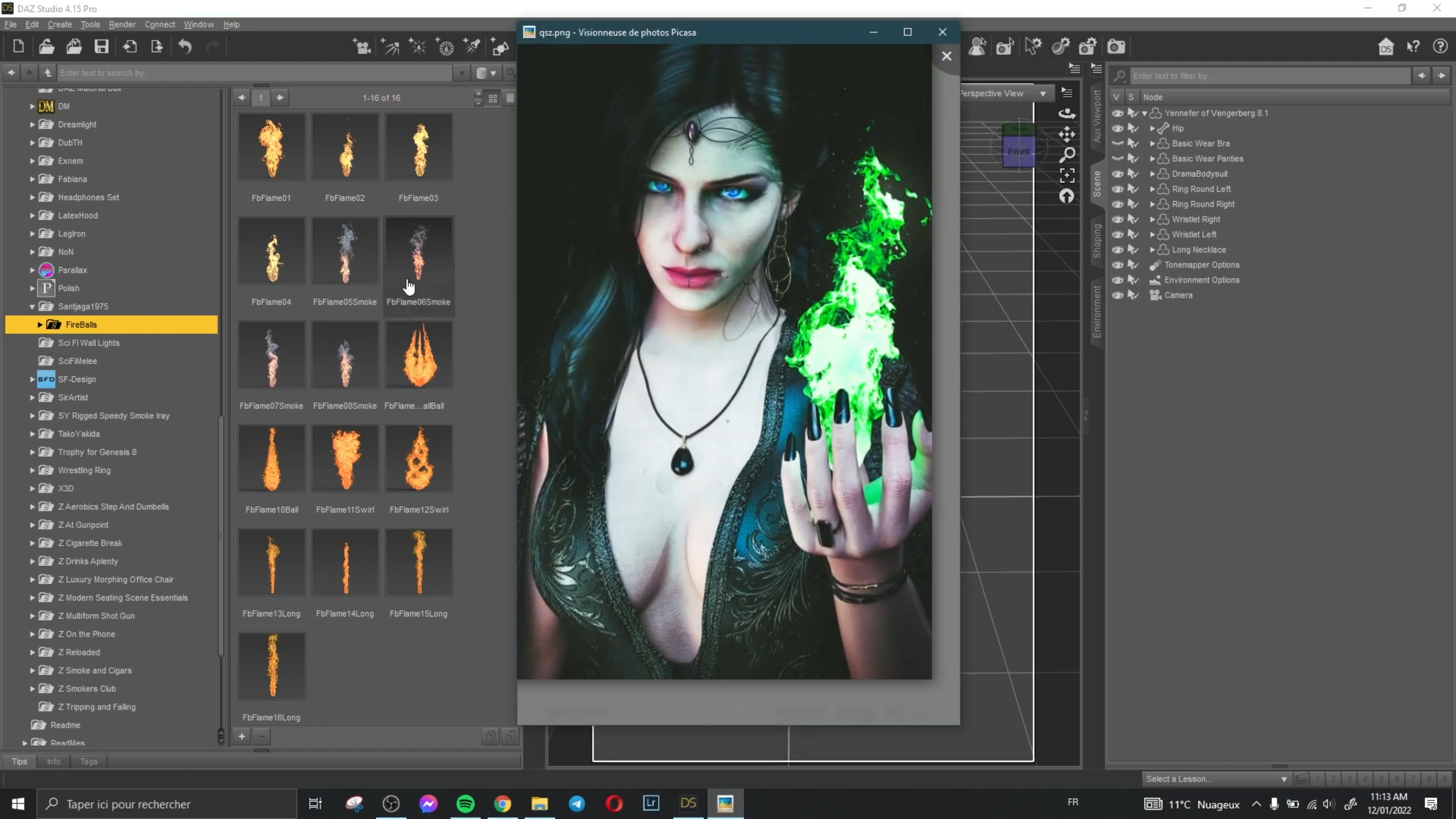1456x819 pixels.
Task: Click the Telegram icon in taskbar
Action: (577, 803)
